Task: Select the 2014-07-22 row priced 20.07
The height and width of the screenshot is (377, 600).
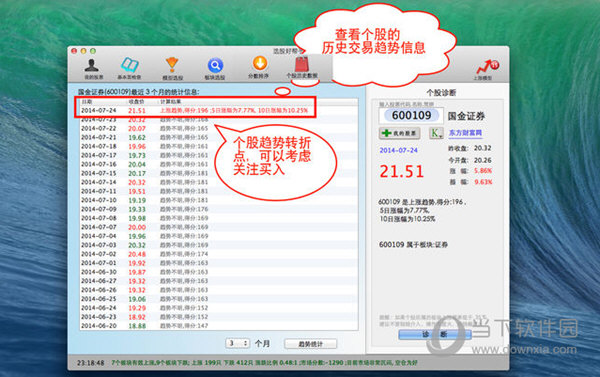Action: pos(219,129)
